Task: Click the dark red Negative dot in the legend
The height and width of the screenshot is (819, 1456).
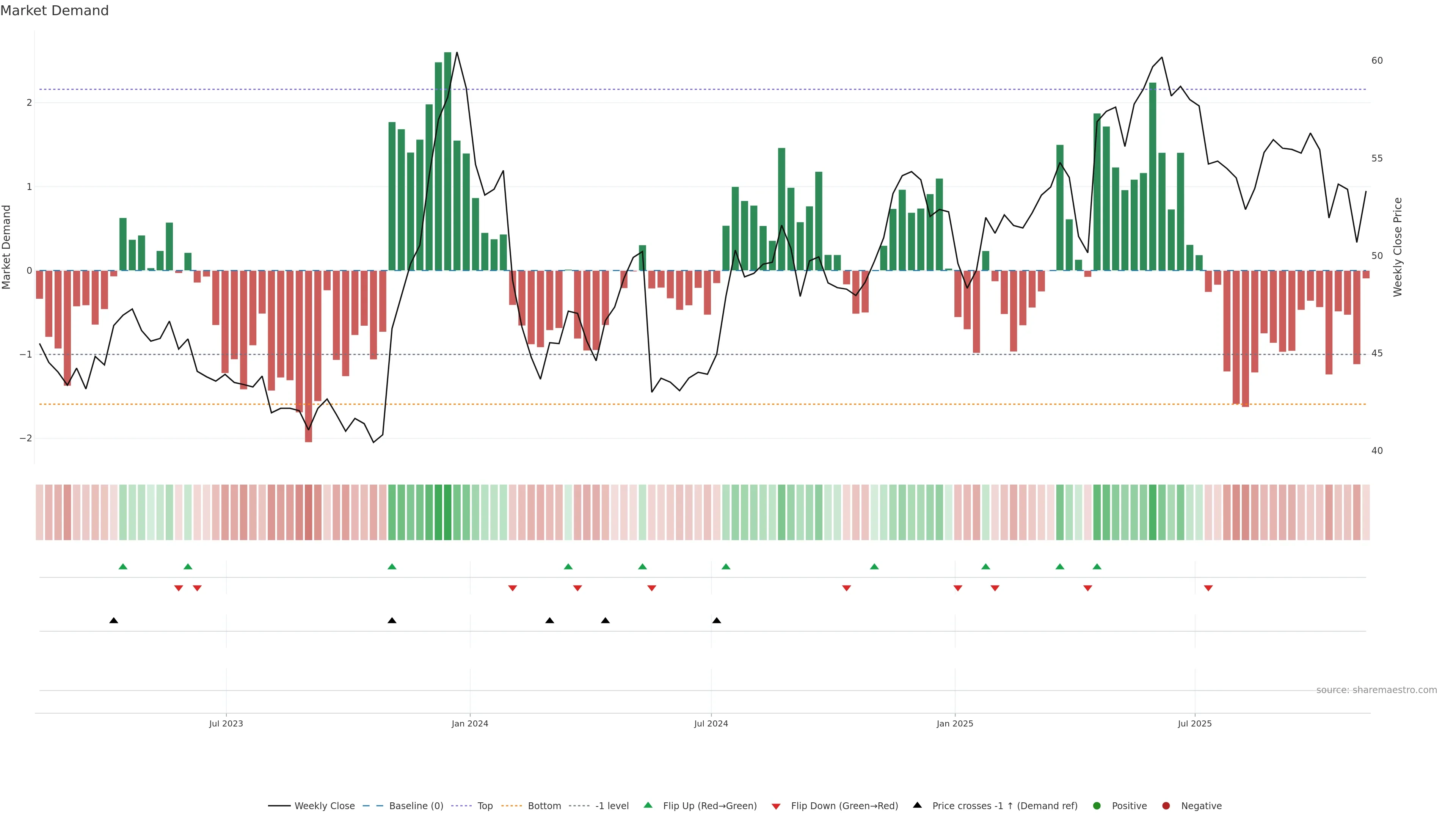Action: point(1166,805)
